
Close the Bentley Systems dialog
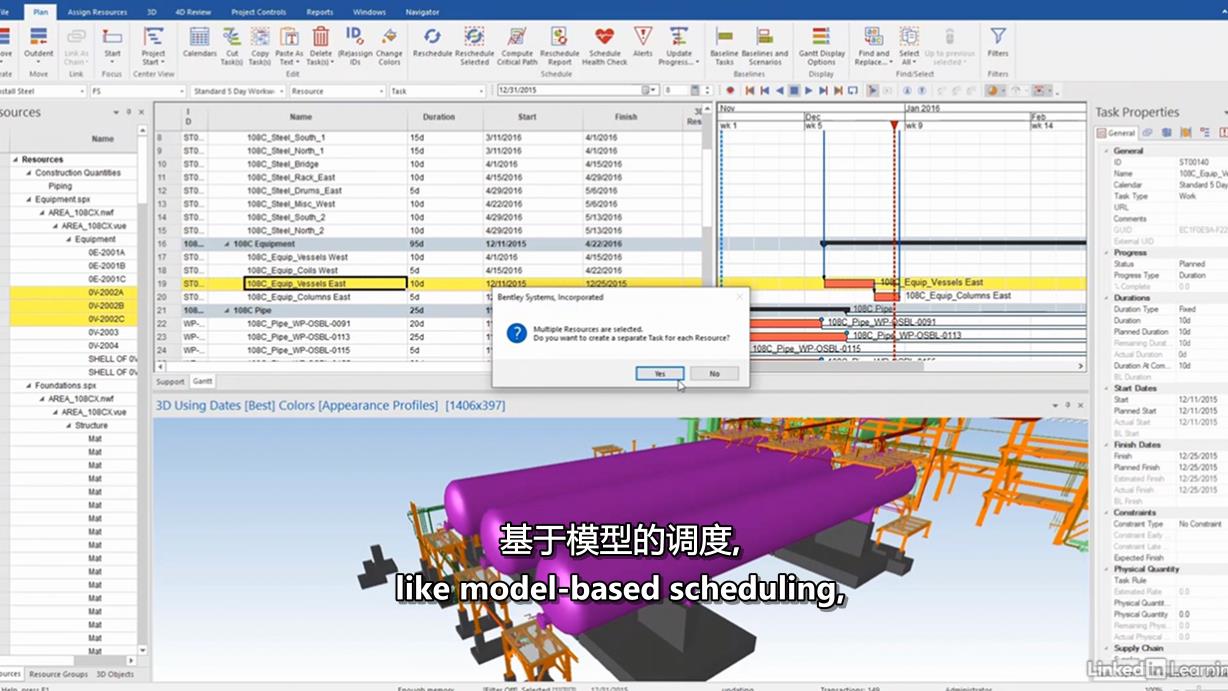[x=740, y=297]
